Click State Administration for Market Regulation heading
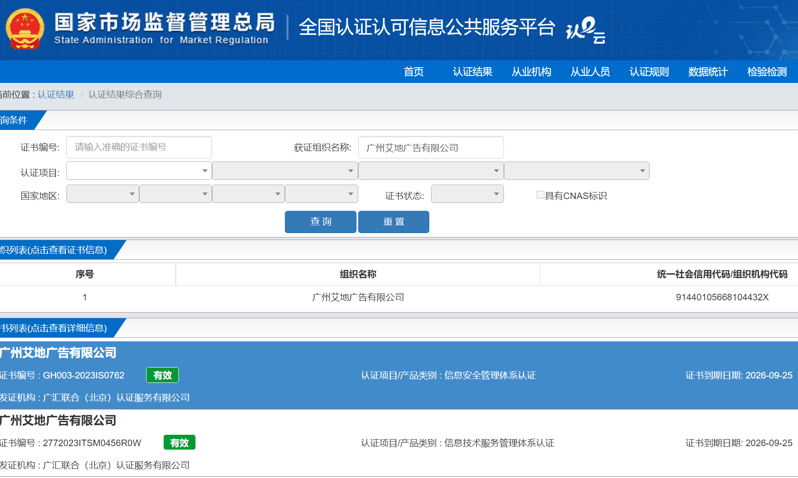Viewport: 798px width, 478px height. [161, 40]
